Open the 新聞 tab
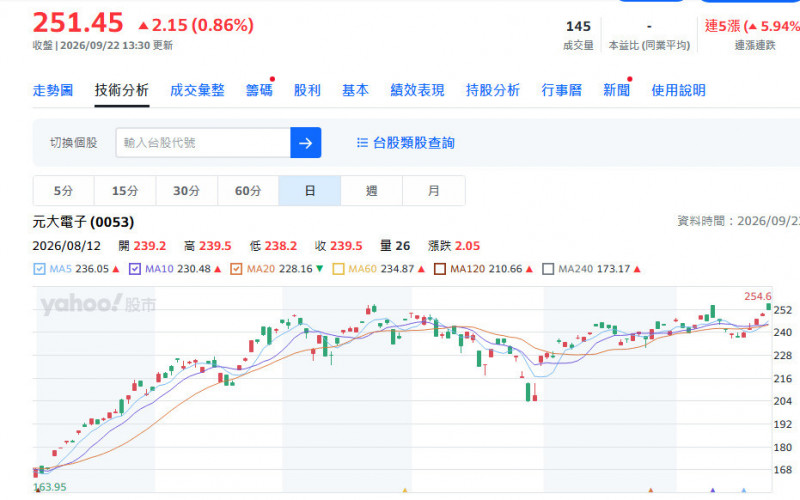The height and width of the screenshot is (500, 800). point(616,91)
